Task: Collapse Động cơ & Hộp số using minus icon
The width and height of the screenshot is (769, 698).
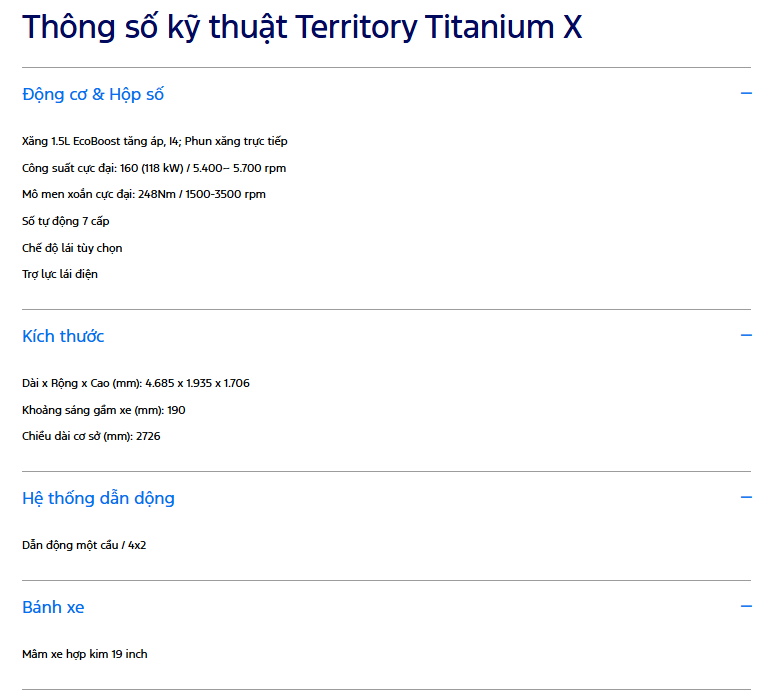Action: tap(745, 93)
